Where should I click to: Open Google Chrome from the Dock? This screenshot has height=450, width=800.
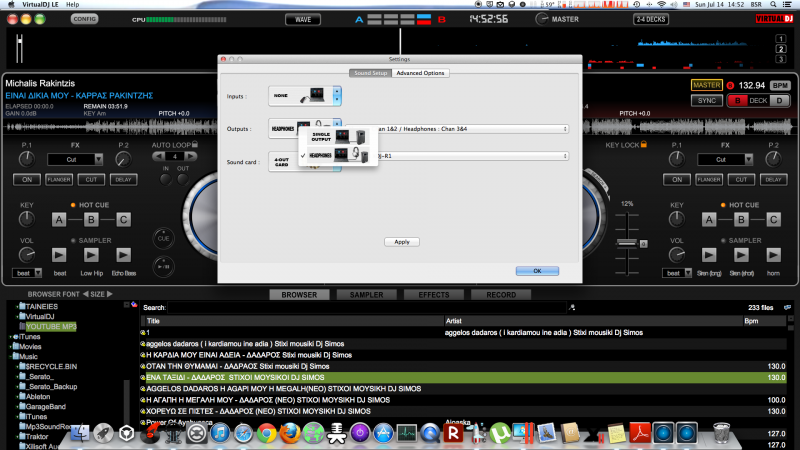[x=266, y=434]
